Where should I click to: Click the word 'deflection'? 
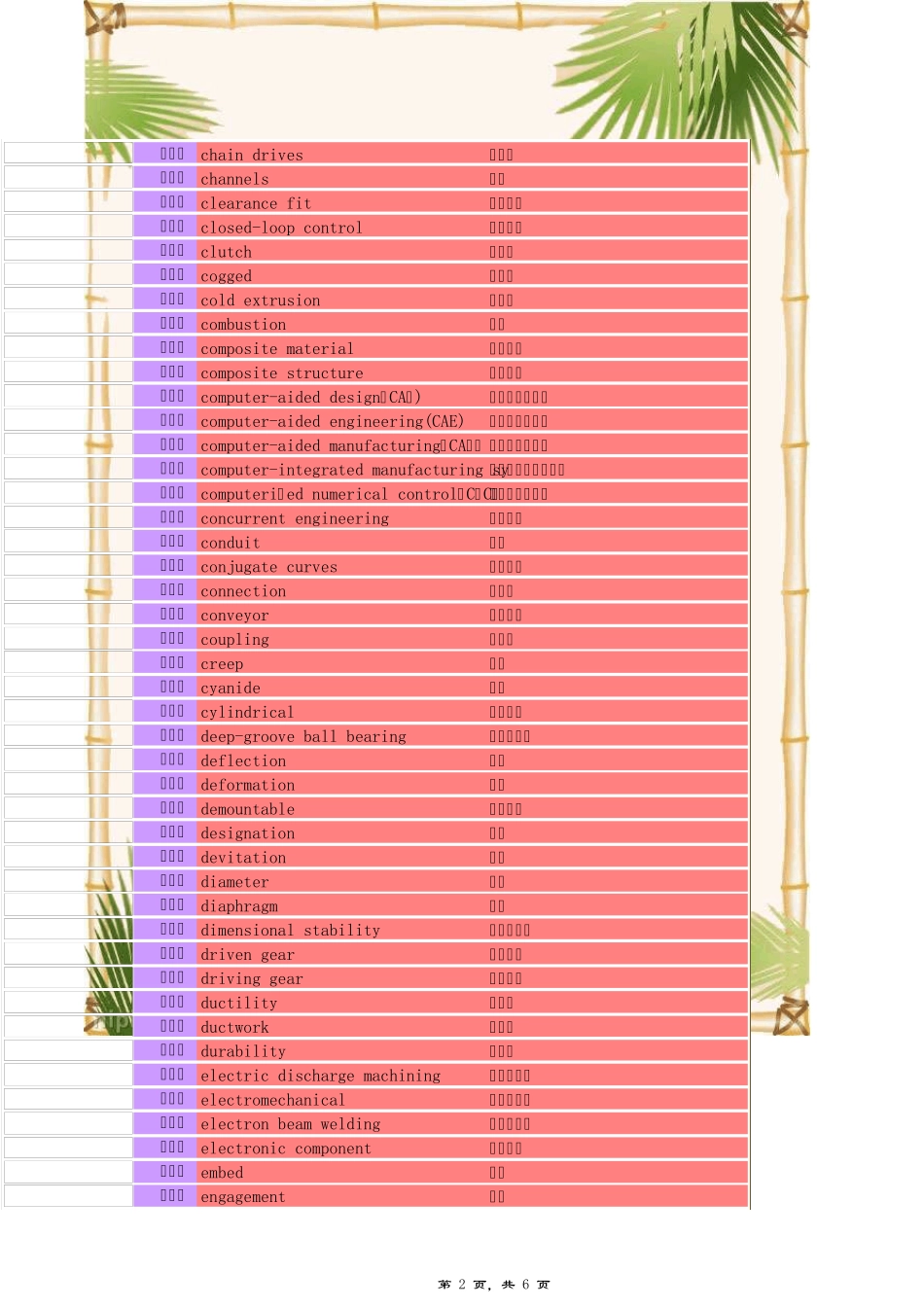pos(243,760)
